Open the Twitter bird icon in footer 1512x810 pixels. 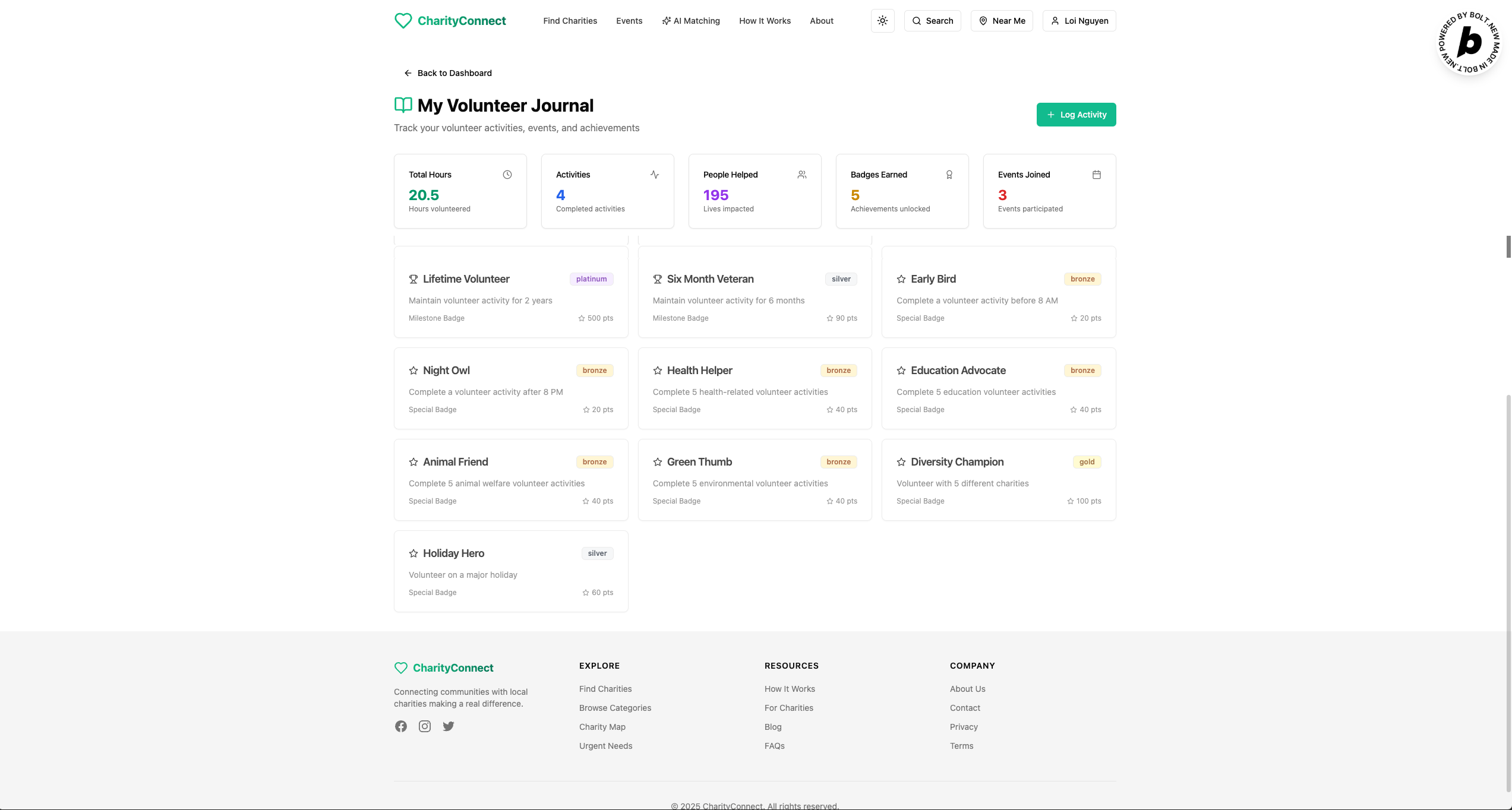tap(449, 726)
